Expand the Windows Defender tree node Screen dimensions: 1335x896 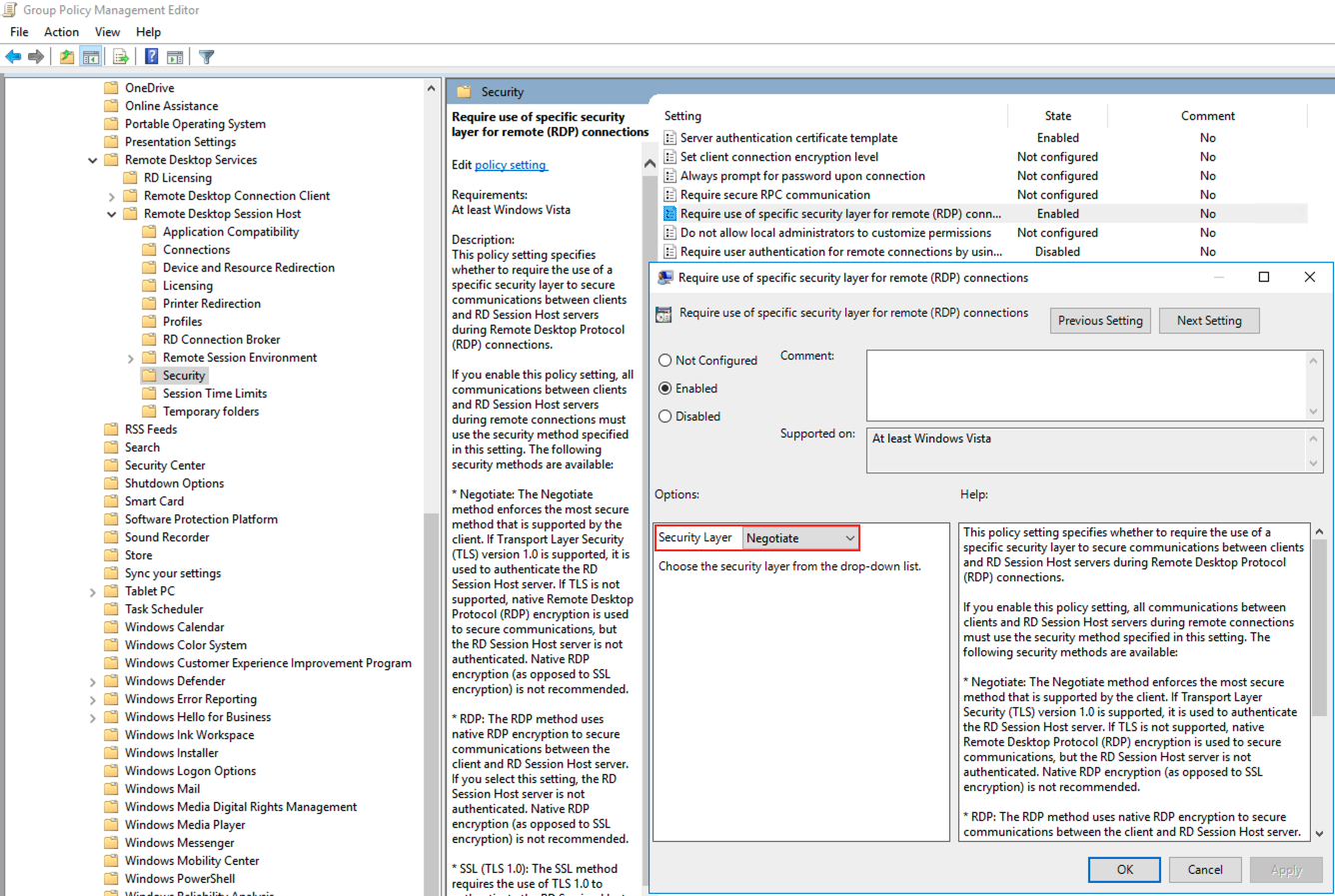click(93, 682)
